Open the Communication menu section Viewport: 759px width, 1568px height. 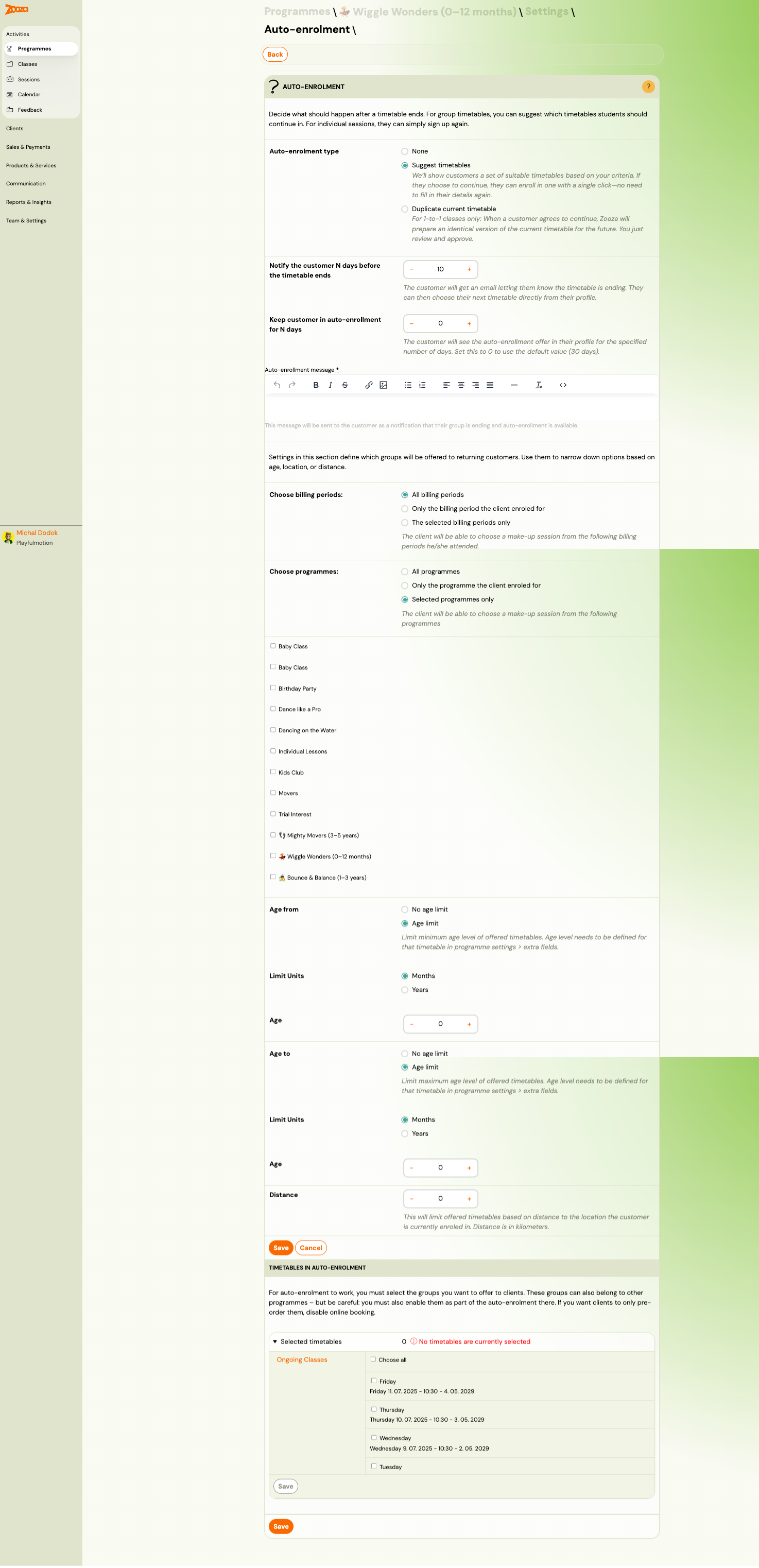tap(26, 183)
